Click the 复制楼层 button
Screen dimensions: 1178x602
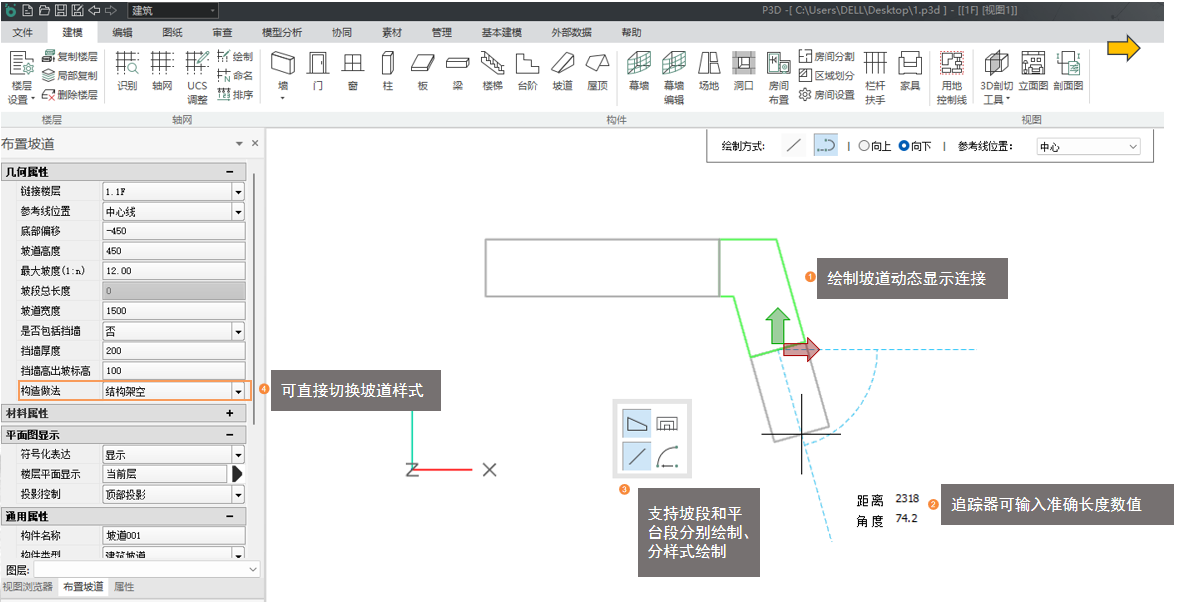[70, 57]
